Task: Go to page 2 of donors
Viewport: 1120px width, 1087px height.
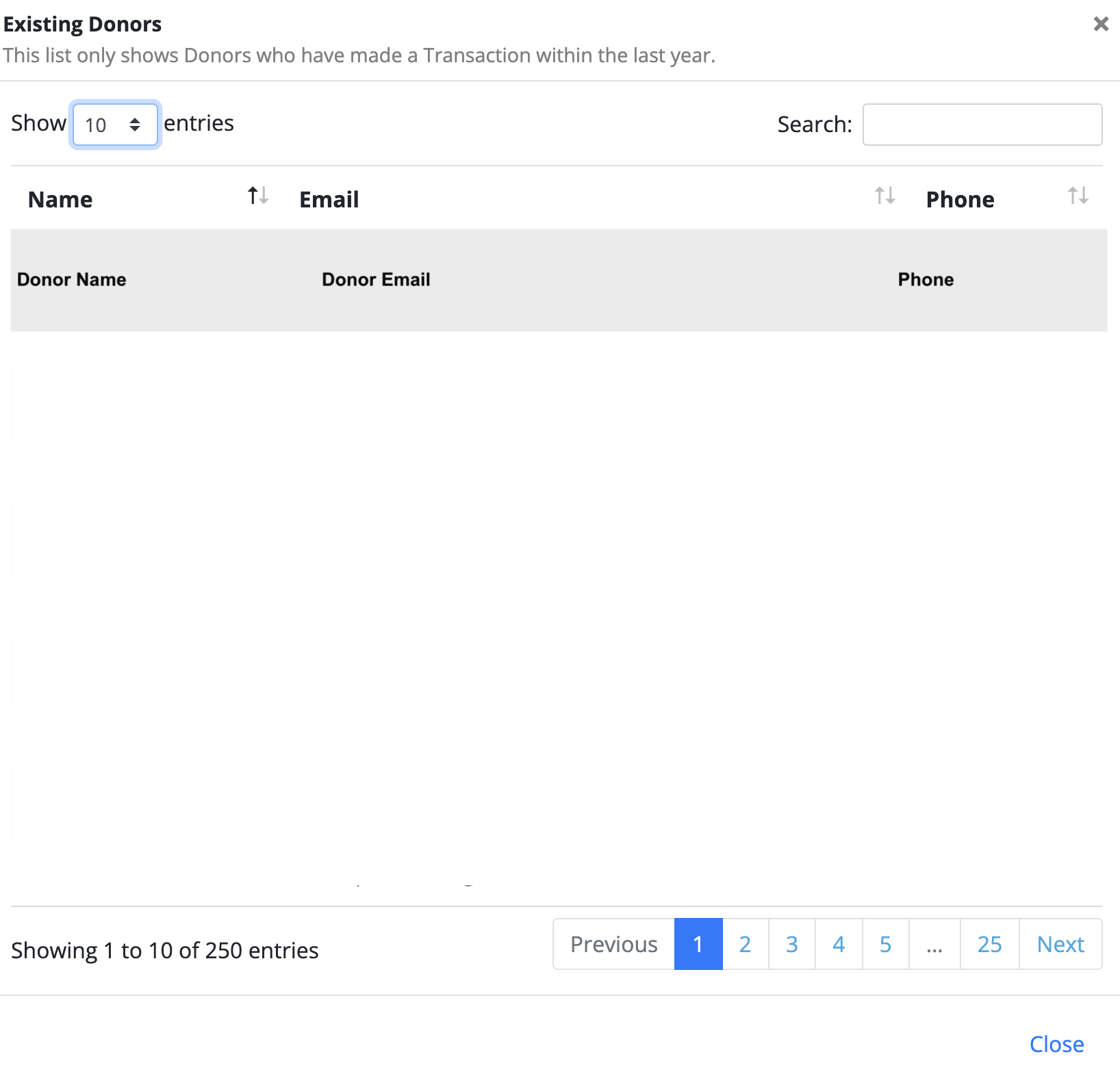Action: tap(745, 944)
